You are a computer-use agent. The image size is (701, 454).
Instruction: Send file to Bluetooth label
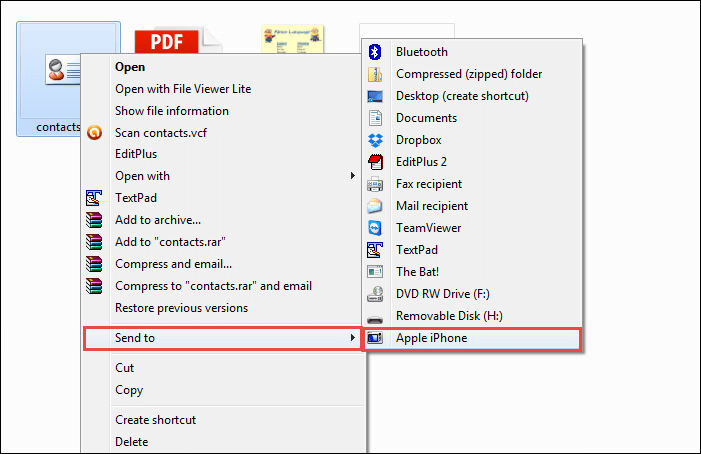tap(422, 52)
